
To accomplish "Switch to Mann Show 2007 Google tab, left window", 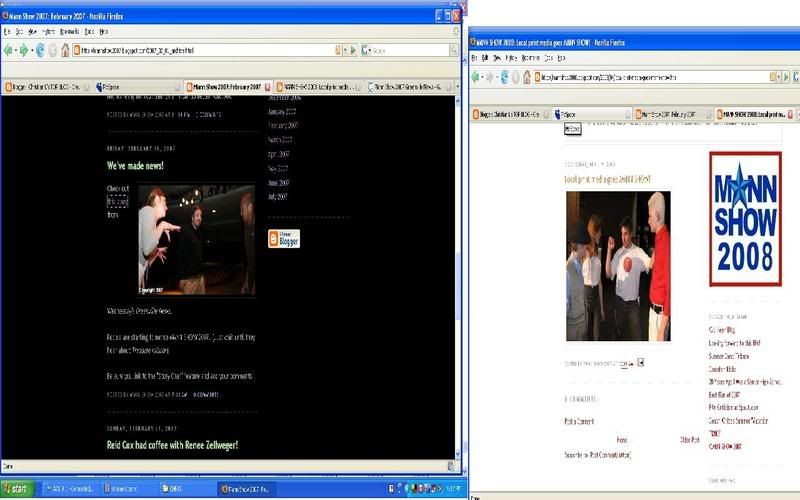I will coord(408,87).
